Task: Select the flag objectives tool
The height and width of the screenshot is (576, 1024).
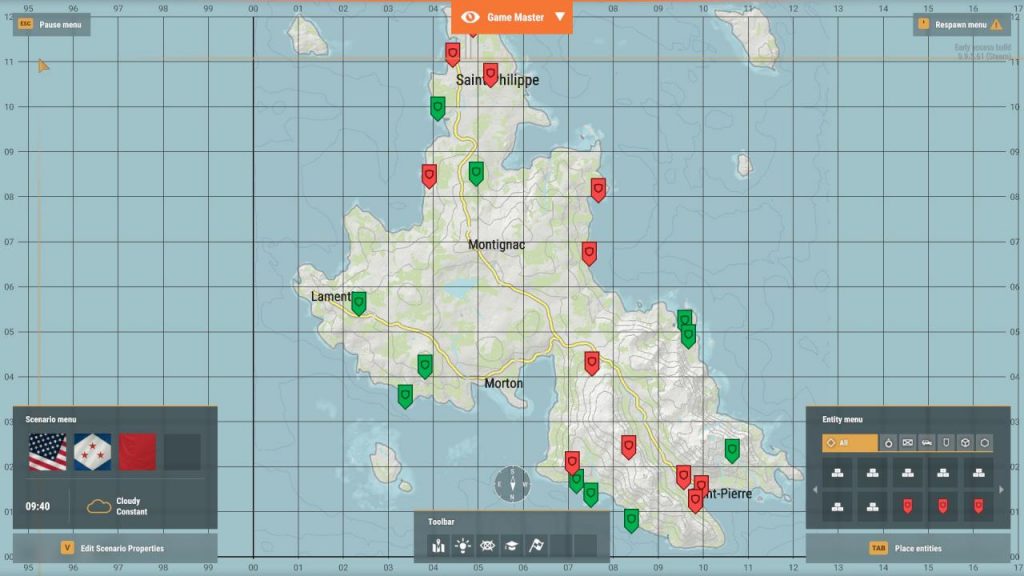Action: pos(537,545)
